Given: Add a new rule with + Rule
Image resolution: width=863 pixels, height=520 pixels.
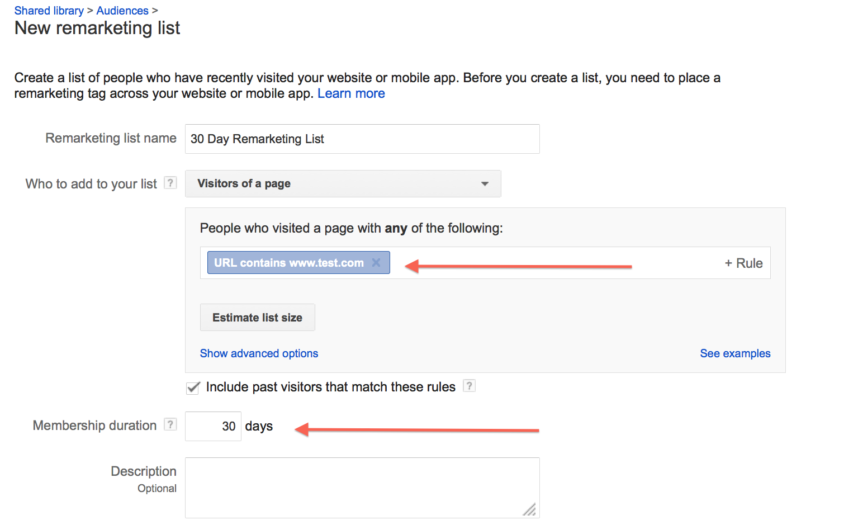Looking at the screenshot, I should tap(743, 263).
